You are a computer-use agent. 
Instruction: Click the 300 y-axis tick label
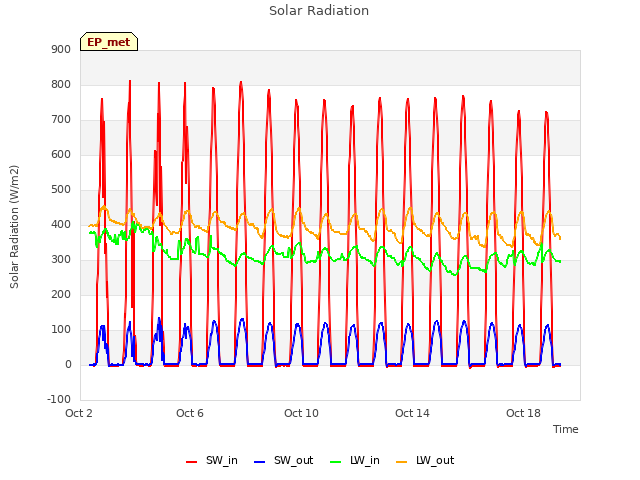61,260
